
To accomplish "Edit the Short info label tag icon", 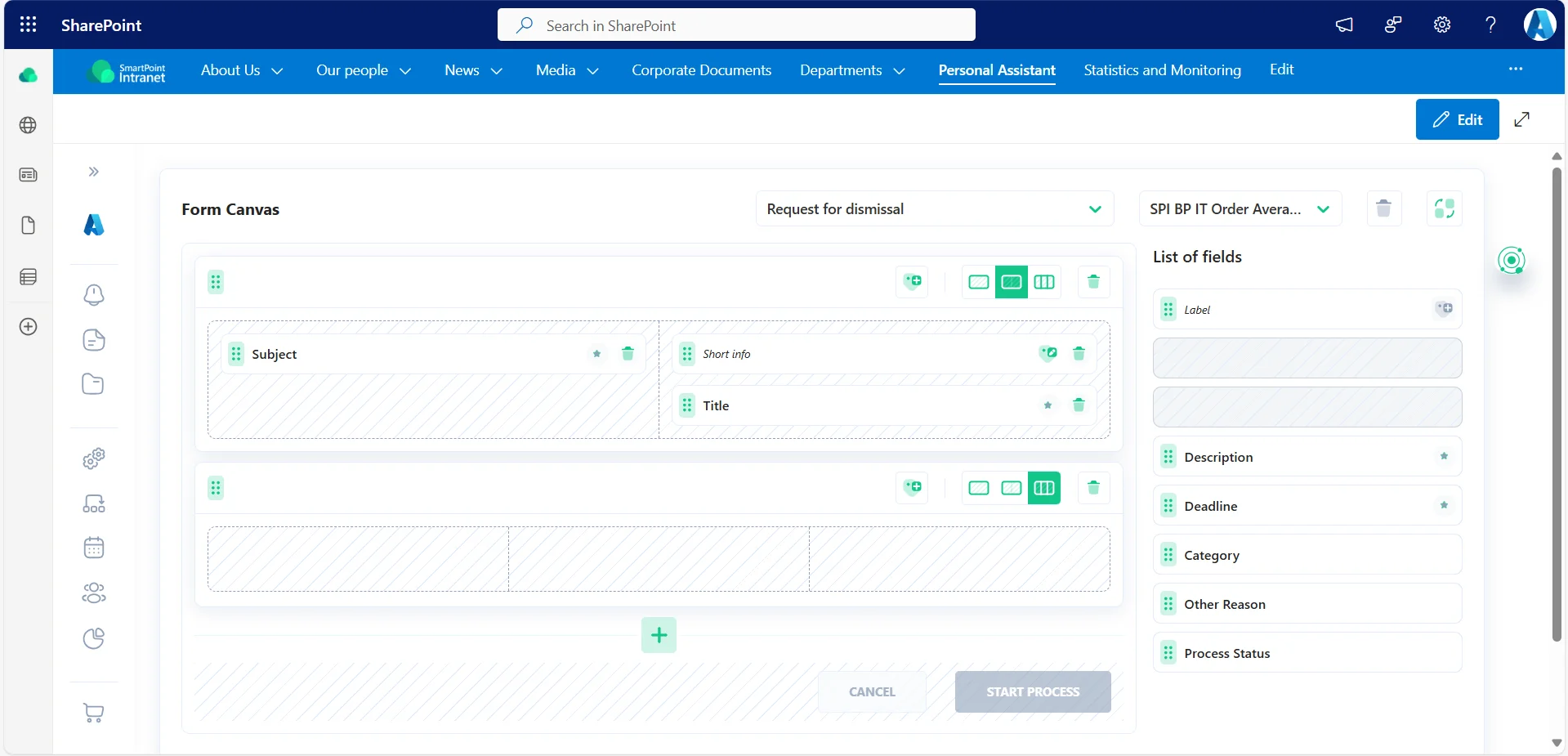I will point(1048,353).
